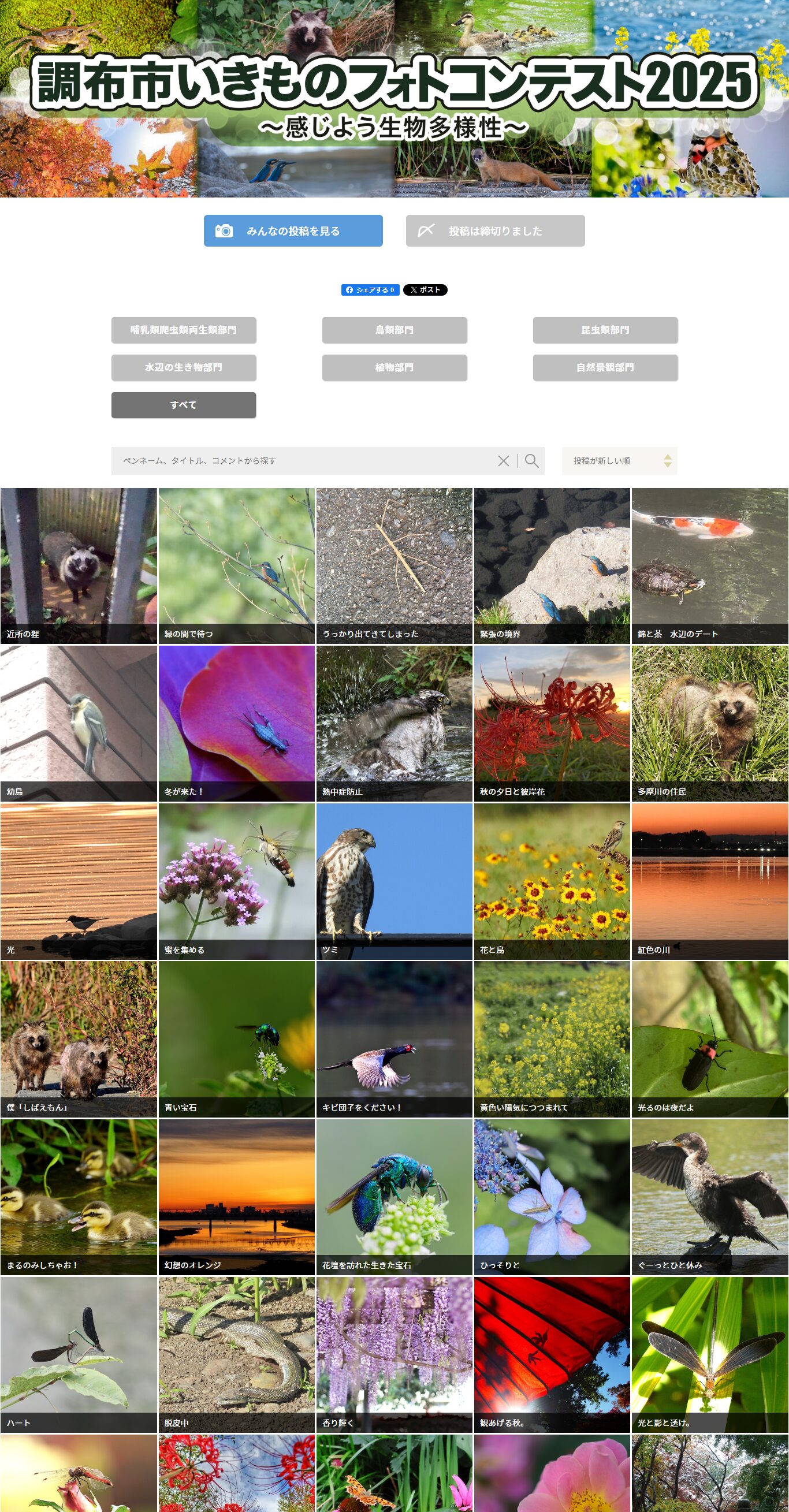Click the pen icon on the closed submission button
Viewport: 789px width, 1512px height.
click(426, 230)
